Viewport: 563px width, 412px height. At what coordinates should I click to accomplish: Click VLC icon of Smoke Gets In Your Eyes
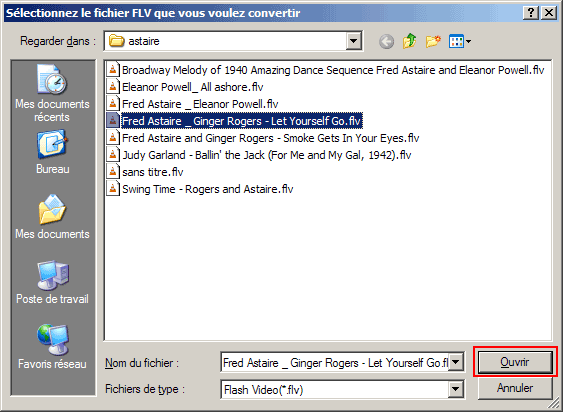(x=113, y=138)
